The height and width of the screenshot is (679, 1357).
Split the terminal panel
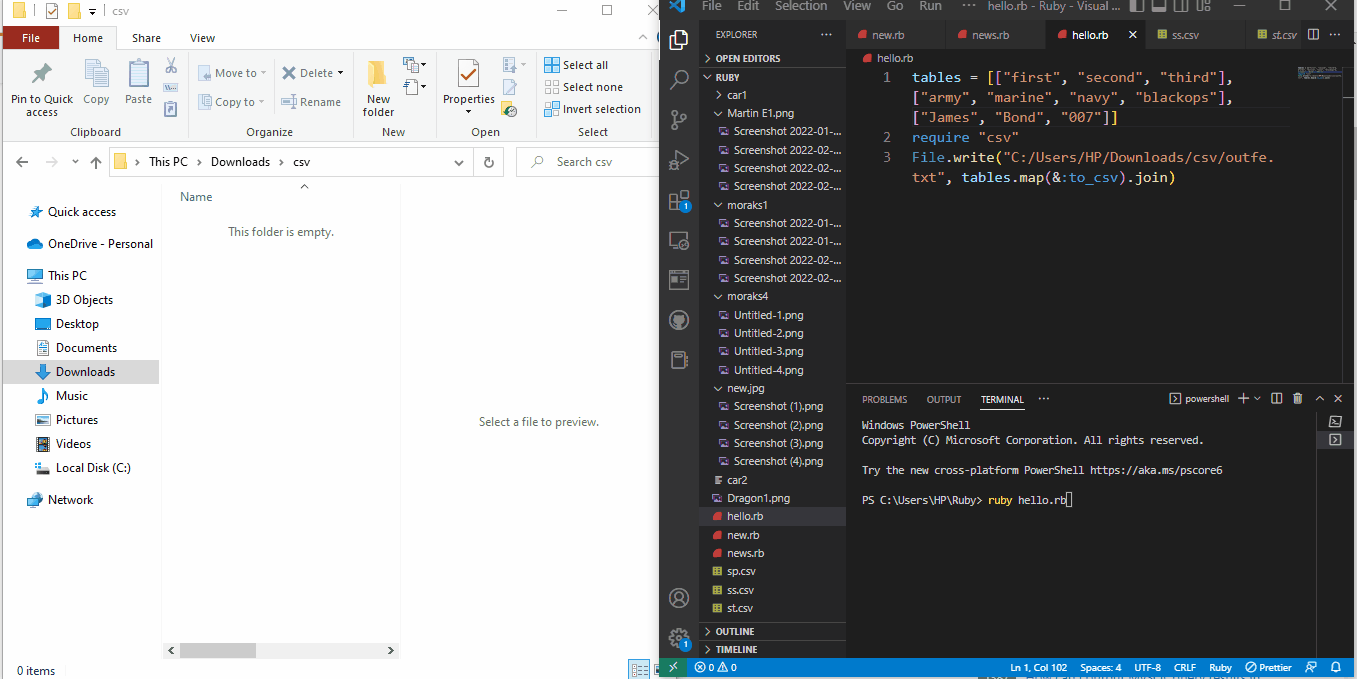point(1277,399)
